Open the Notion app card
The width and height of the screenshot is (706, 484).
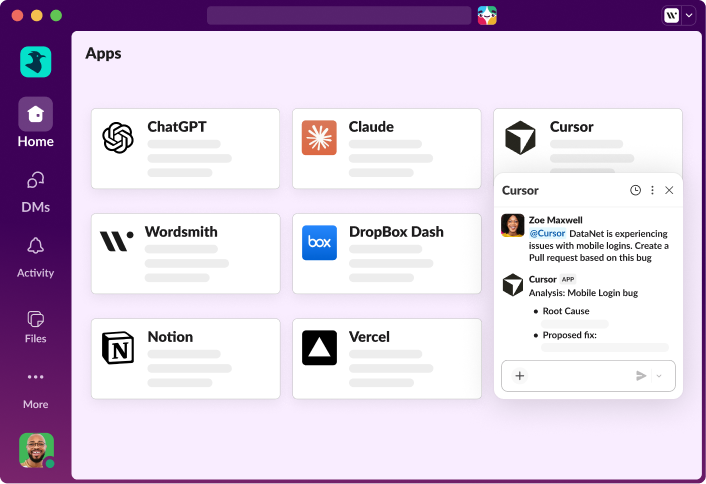click(186, 359)
